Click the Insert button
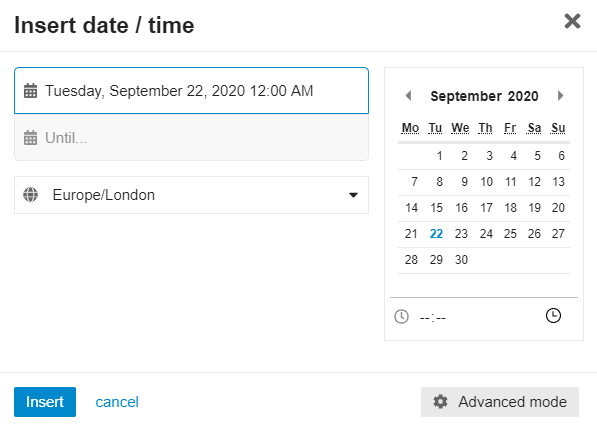 (45, 402)
